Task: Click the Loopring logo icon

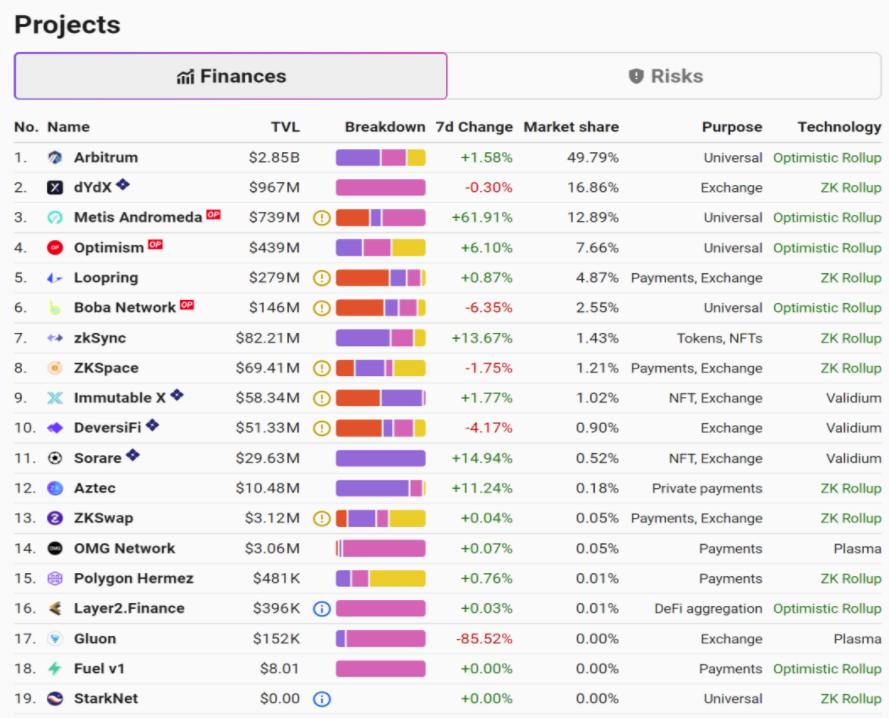Action: coord(55,278)
